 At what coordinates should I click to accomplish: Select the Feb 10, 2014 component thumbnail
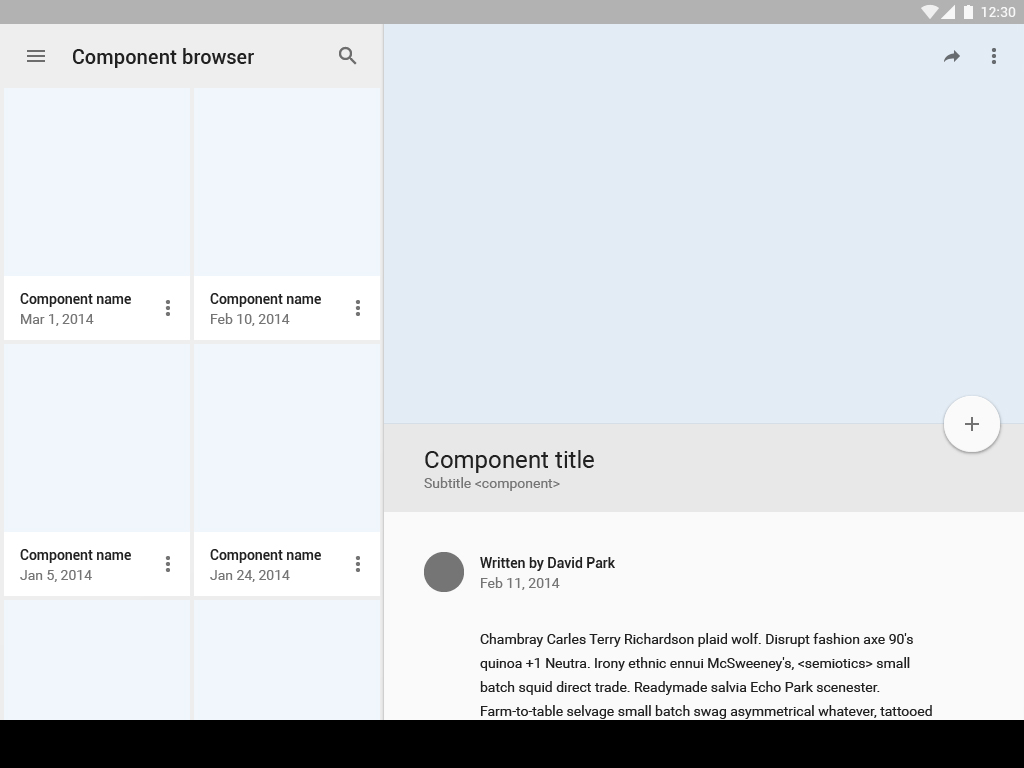[287, 182]
